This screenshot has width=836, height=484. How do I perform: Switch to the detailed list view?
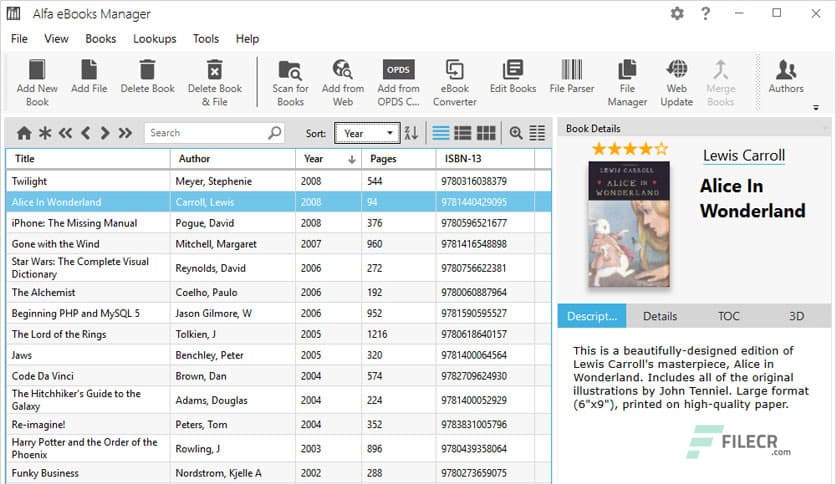[x=463, y=133]
